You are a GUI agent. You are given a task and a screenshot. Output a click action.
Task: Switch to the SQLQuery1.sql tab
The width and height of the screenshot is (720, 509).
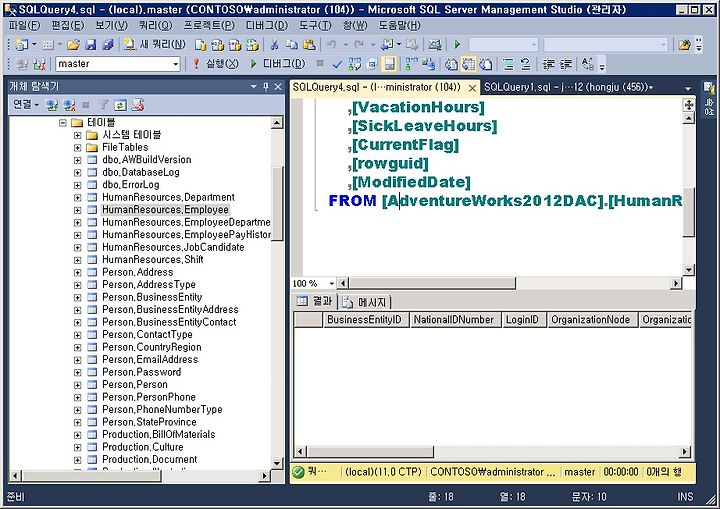(x=568, y=87)
